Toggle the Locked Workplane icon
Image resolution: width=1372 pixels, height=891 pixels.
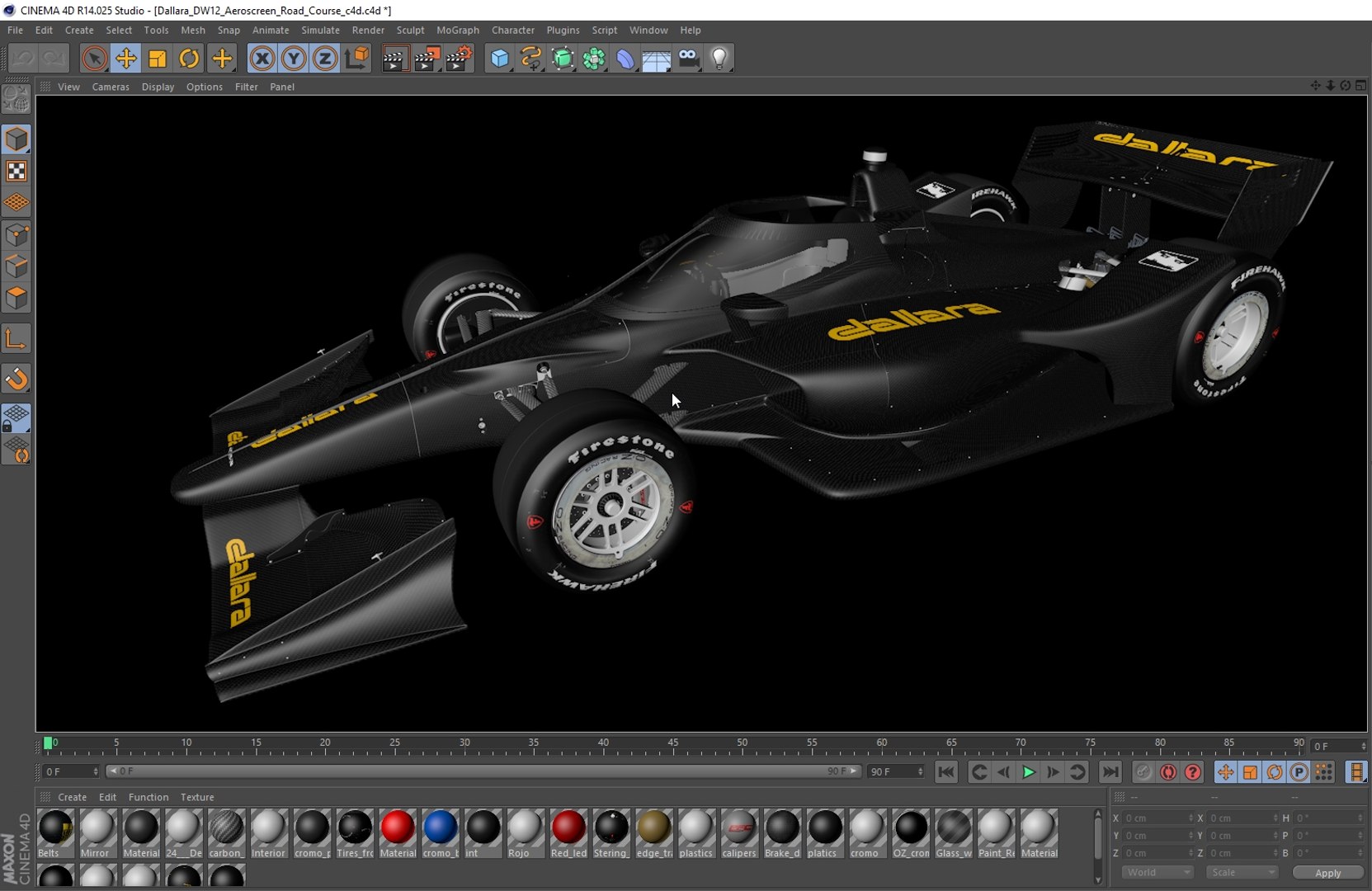(17, 418)
